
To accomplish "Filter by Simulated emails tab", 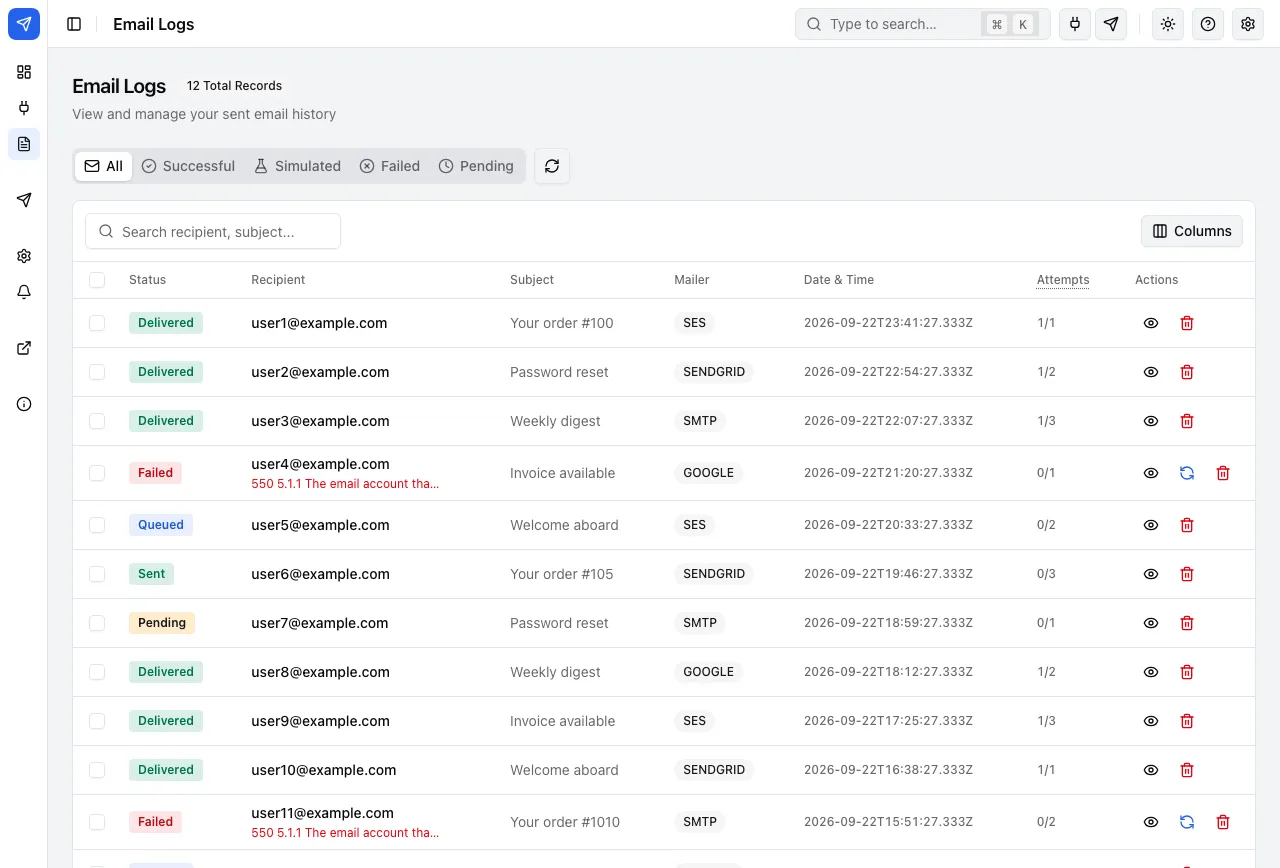I will pos(297,166).
